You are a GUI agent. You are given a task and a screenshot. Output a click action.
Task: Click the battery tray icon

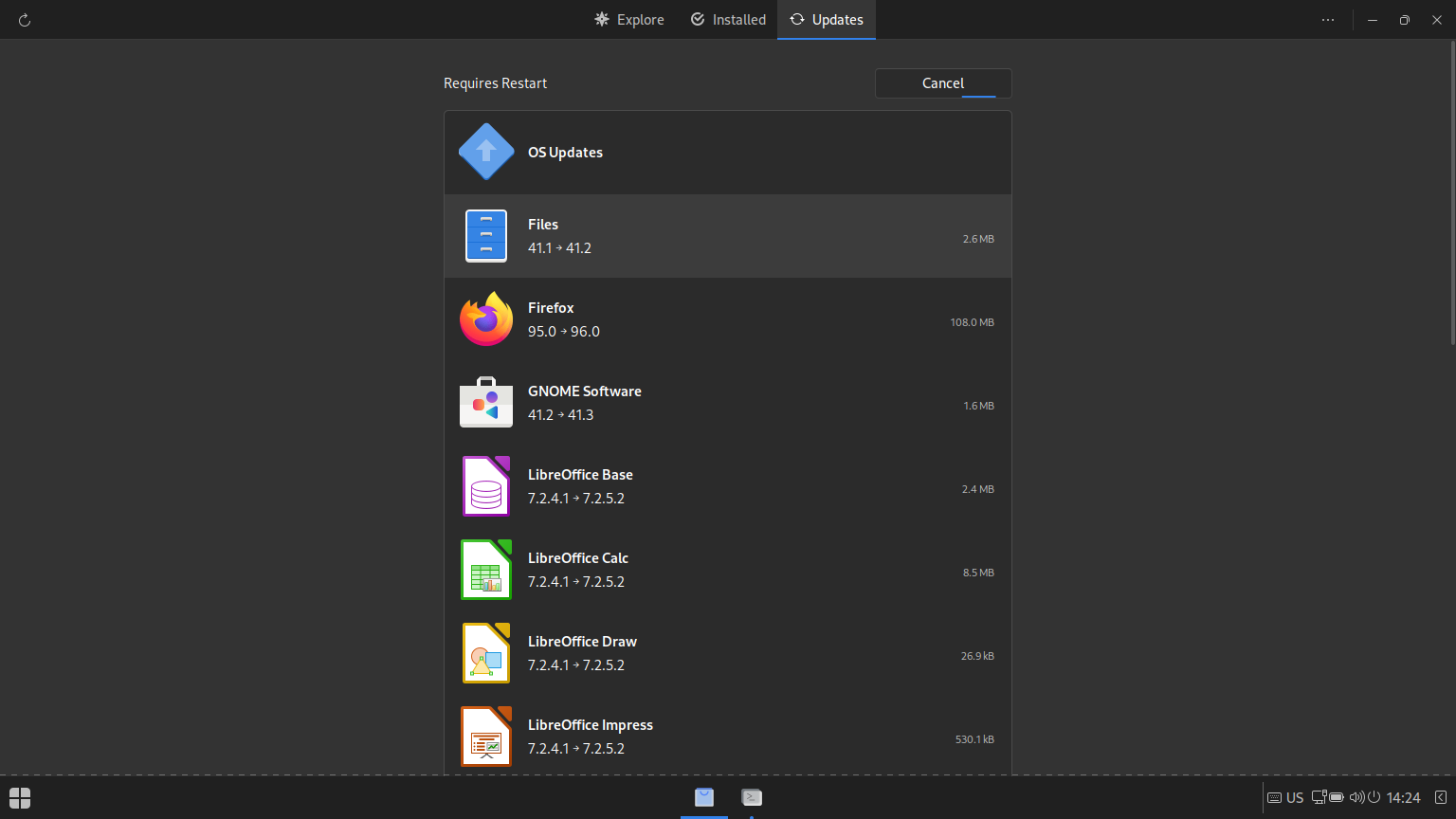1337,797
